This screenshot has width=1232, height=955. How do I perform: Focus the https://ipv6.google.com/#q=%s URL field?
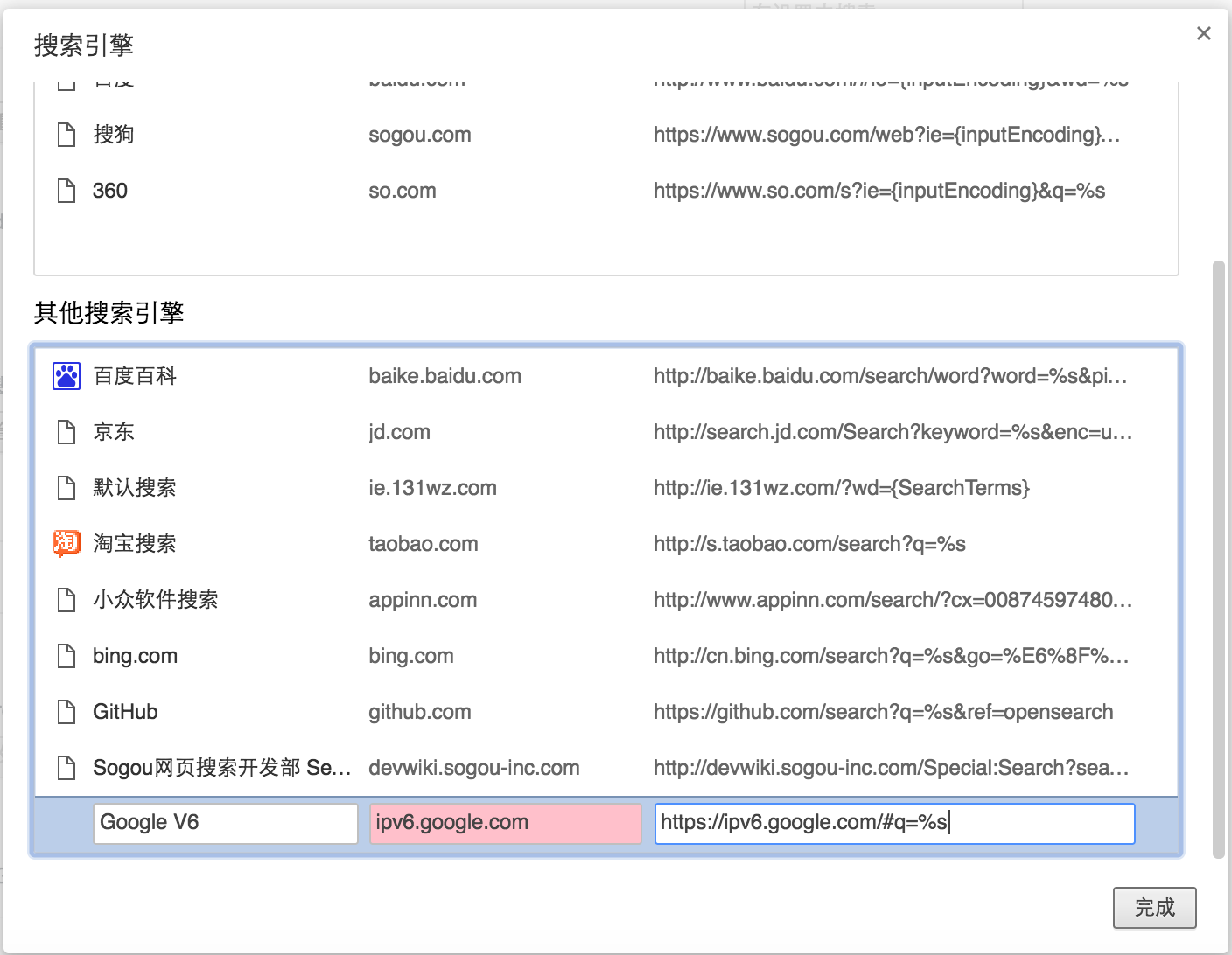click(894, 823)
